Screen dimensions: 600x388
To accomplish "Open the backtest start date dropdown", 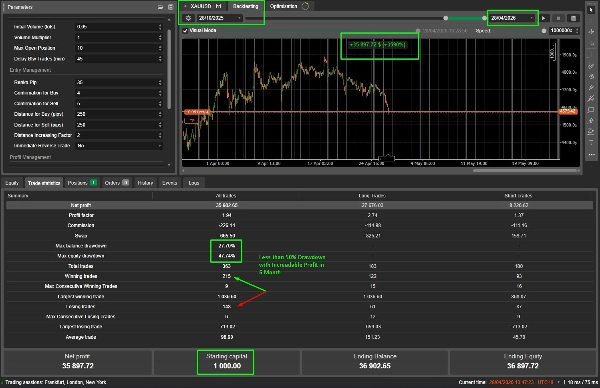I will tap(220, 18).
